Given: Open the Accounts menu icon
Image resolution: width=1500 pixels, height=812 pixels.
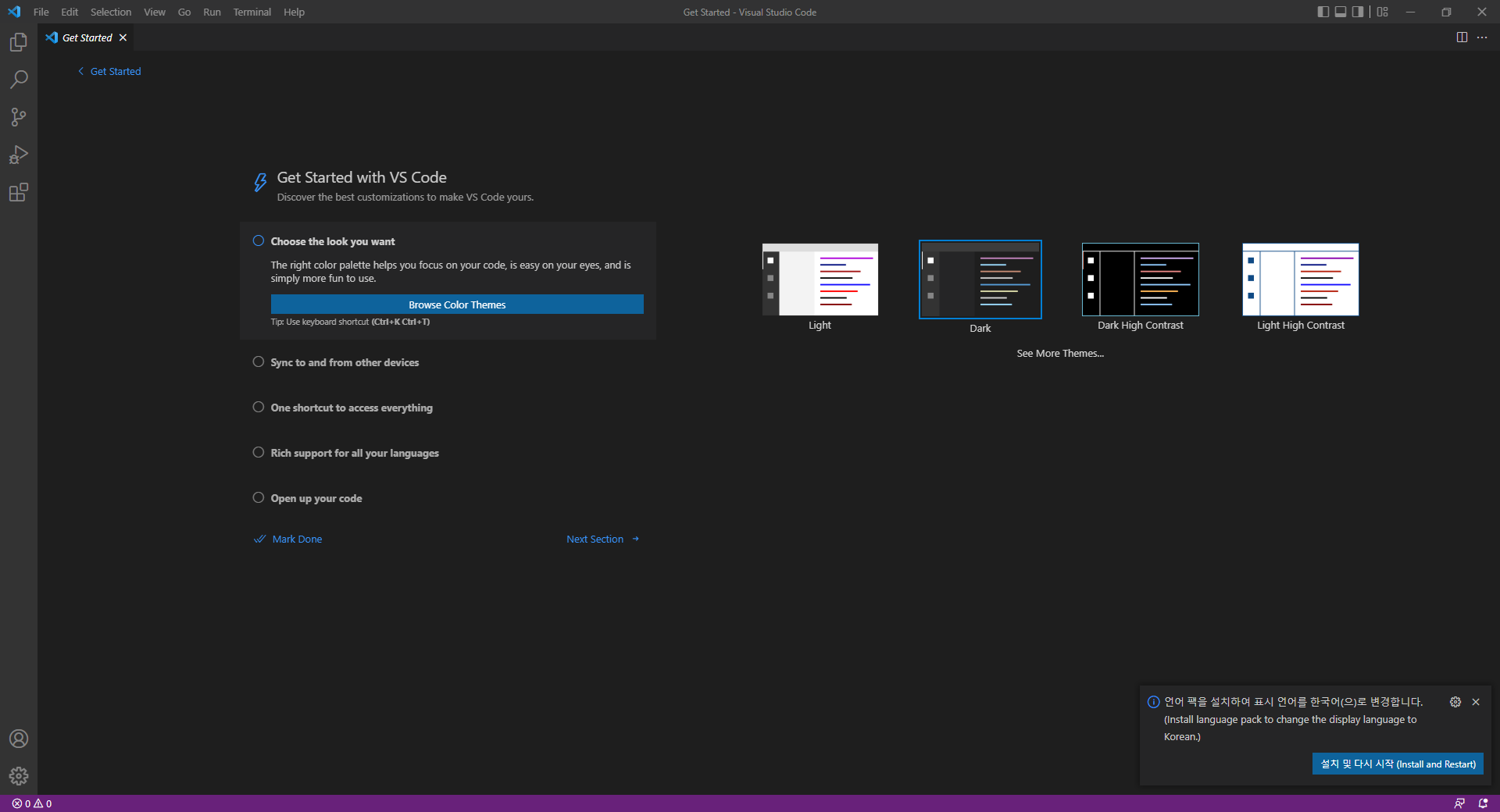Looking at the screenshot, I should [x=19, y=739].
